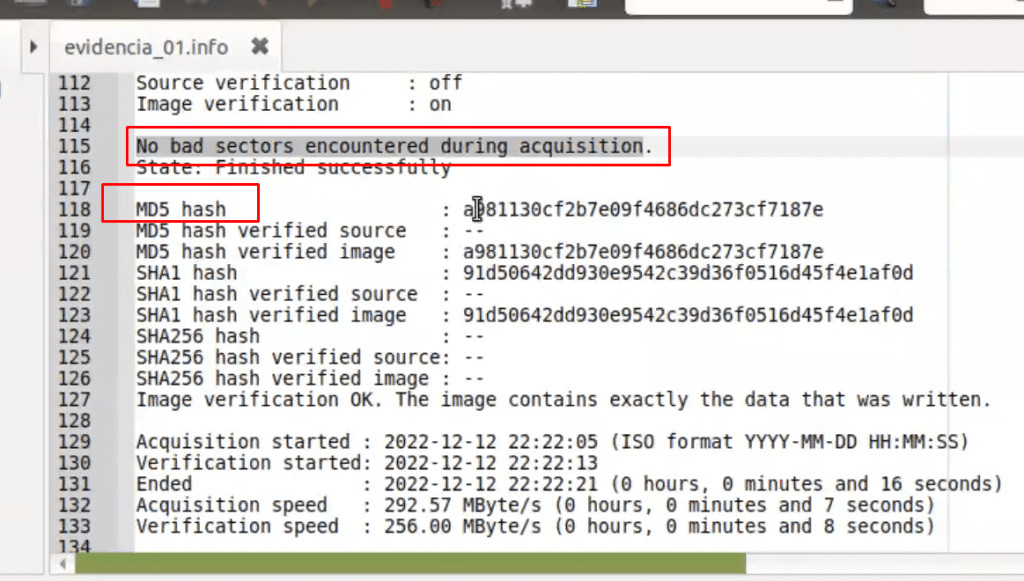This screenshot has height=581, width=1024.
Task: Click the search field in the top toolbar
Action: pos(739,6)
